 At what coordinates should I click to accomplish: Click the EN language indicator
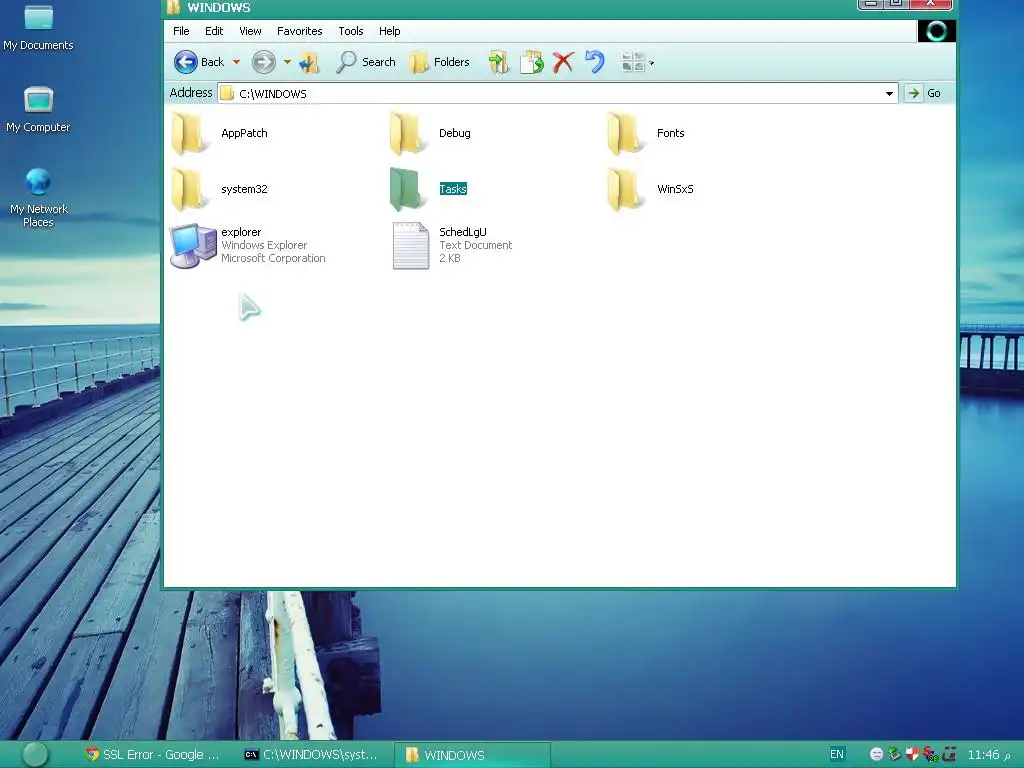(837, 754)
